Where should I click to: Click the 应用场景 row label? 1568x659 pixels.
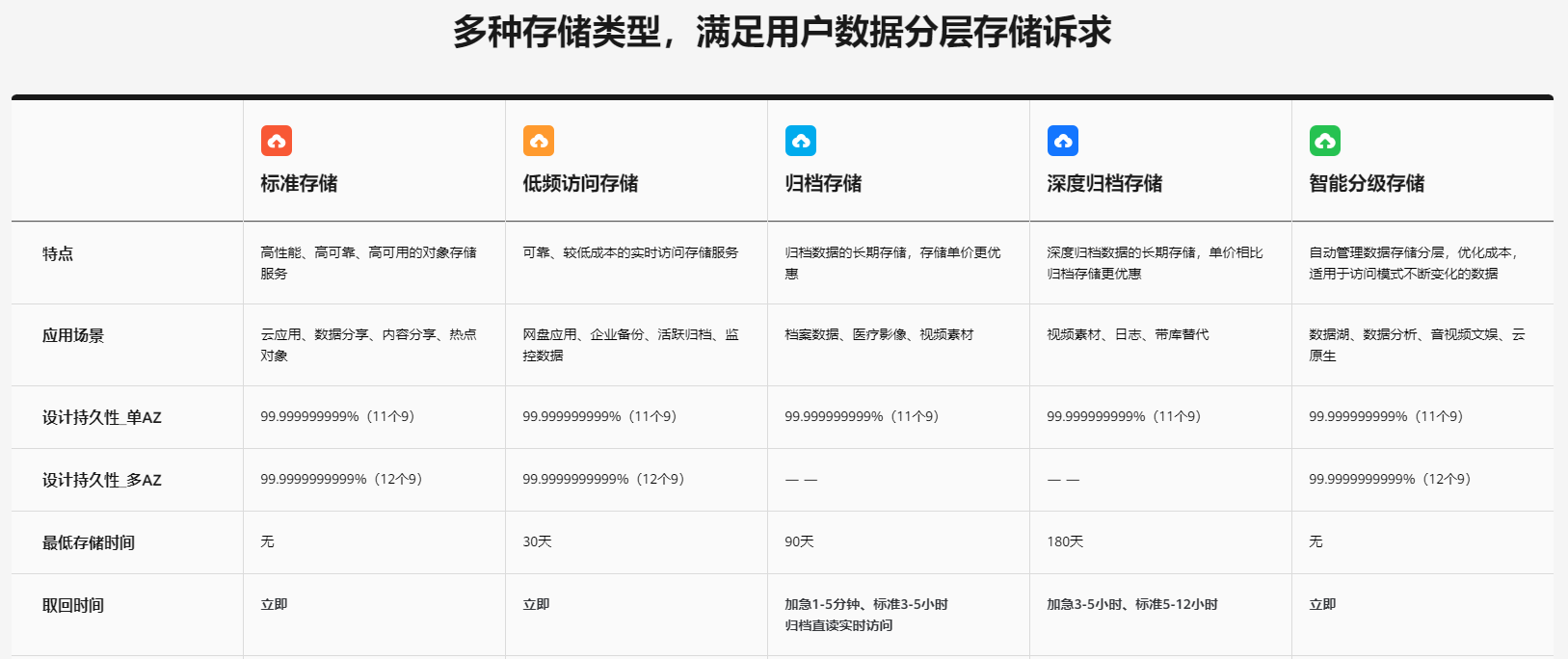73,335
